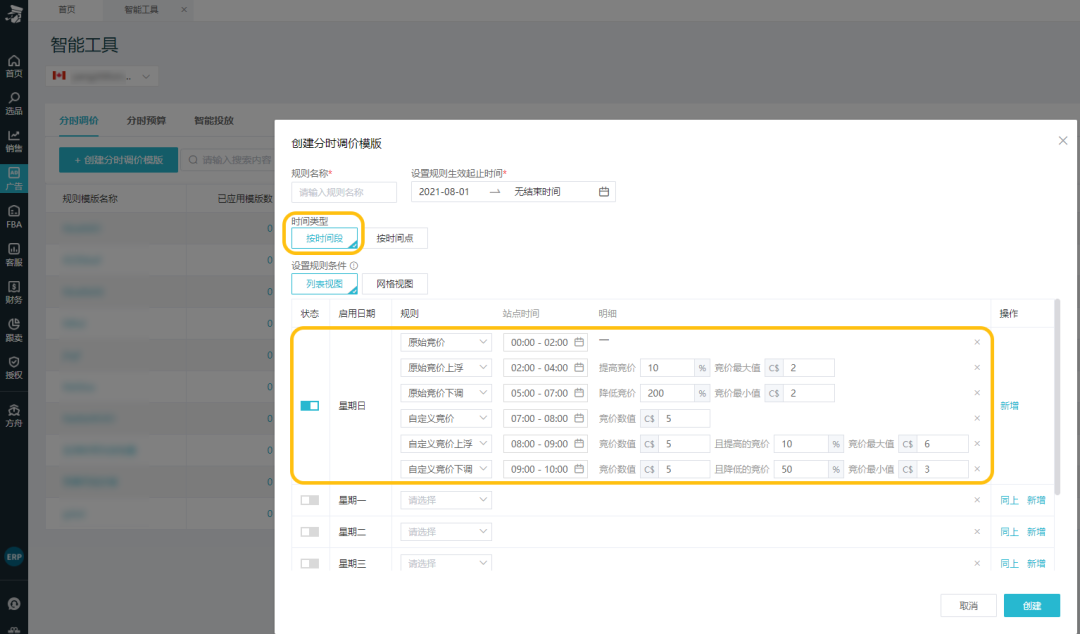The height and width of the screenshot is (634, 1080).
Task: Open the 原始竞价上浮 rule dropdown
Action: (446, 367)
